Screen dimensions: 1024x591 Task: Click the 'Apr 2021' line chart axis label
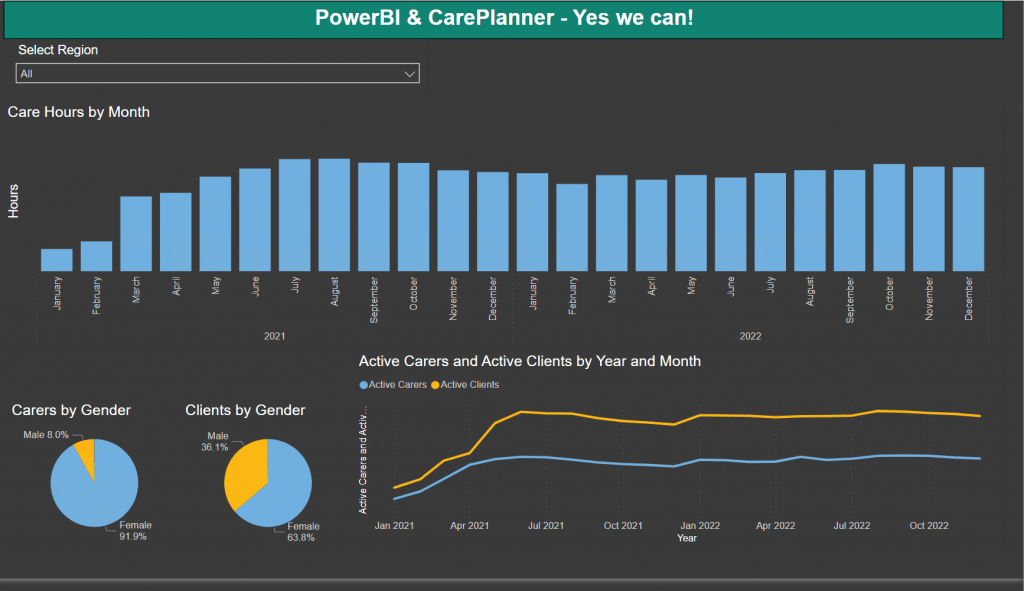470,526
